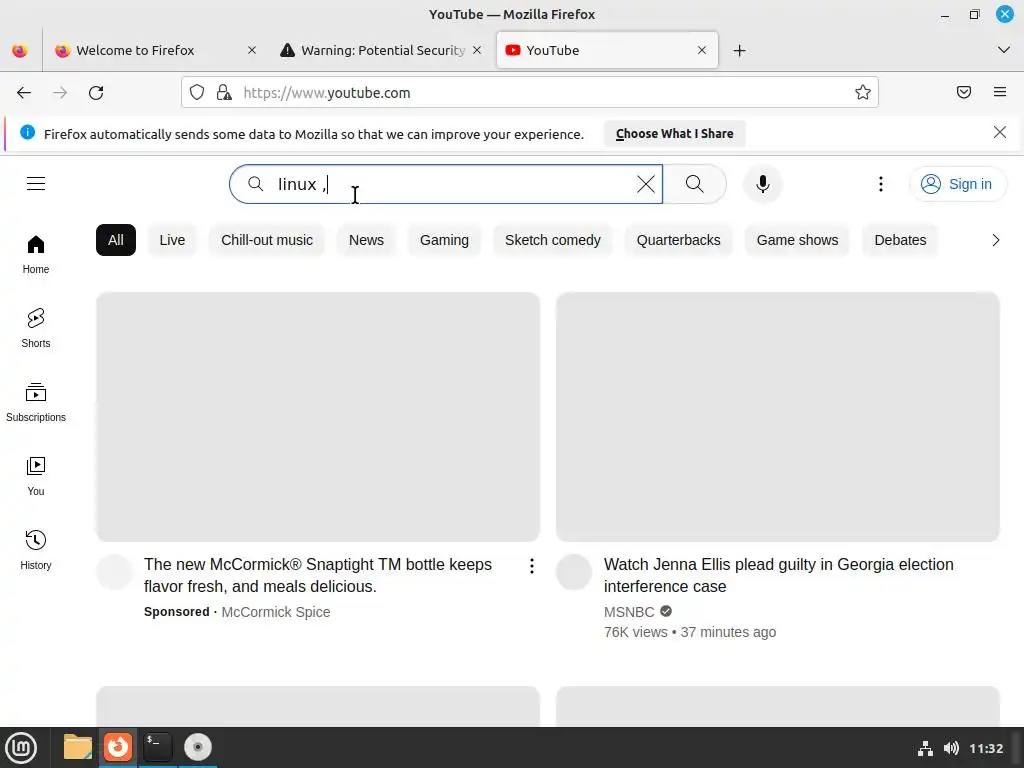Switch to Warning: Potential Security tab

pos(382,50)
